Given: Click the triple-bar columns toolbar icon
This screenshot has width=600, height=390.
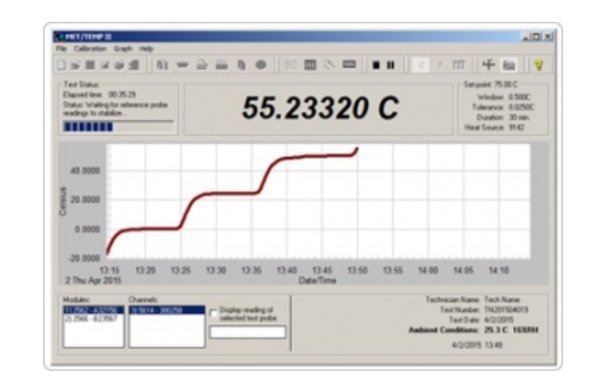Looking at the screenshot, I should pyautogui.click(x=458, y=65).
